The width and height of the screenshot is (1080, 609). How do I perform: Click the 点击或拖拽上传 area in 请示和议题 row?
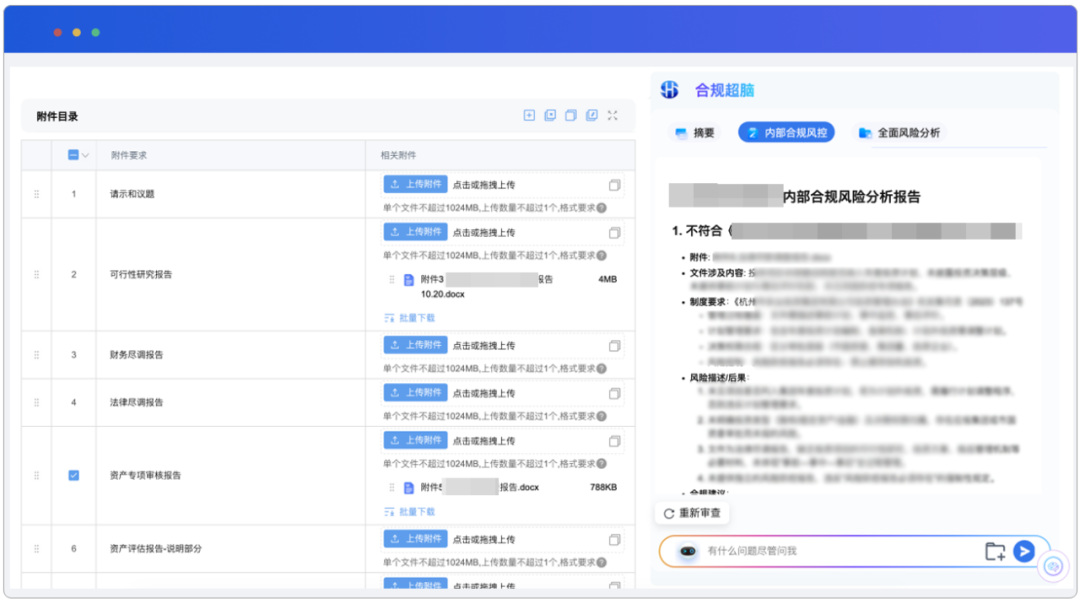click(484, 185)
